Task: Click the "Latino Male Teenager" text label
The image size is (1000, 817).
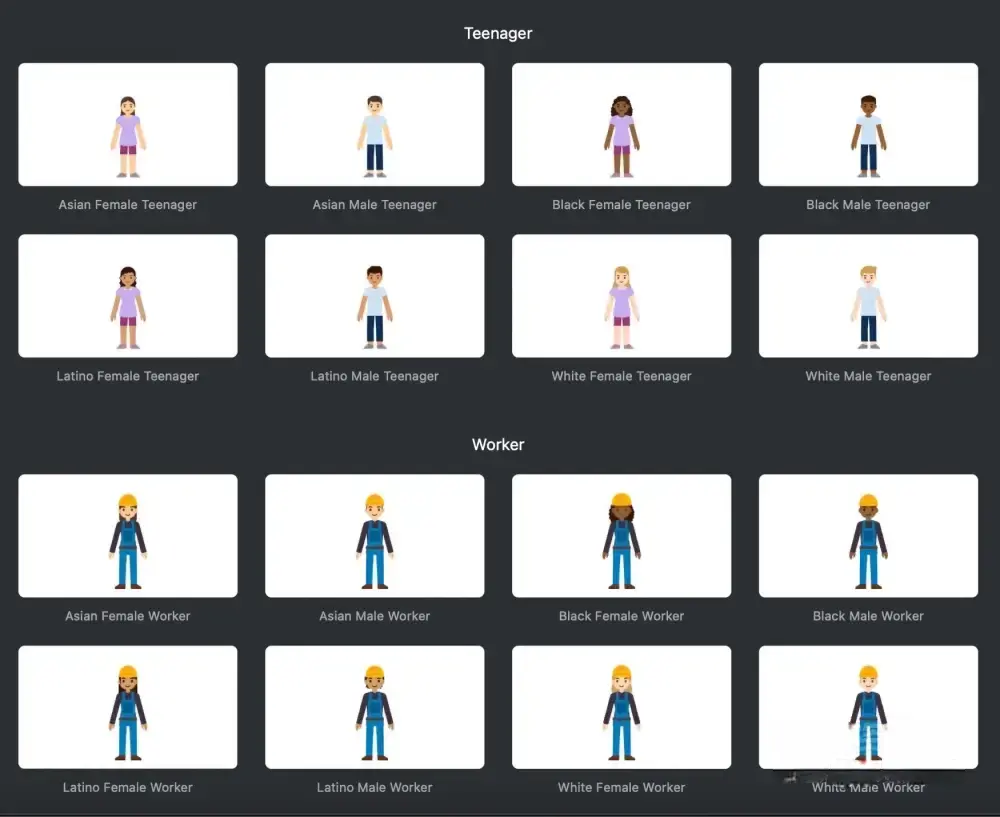Action: 374,376
